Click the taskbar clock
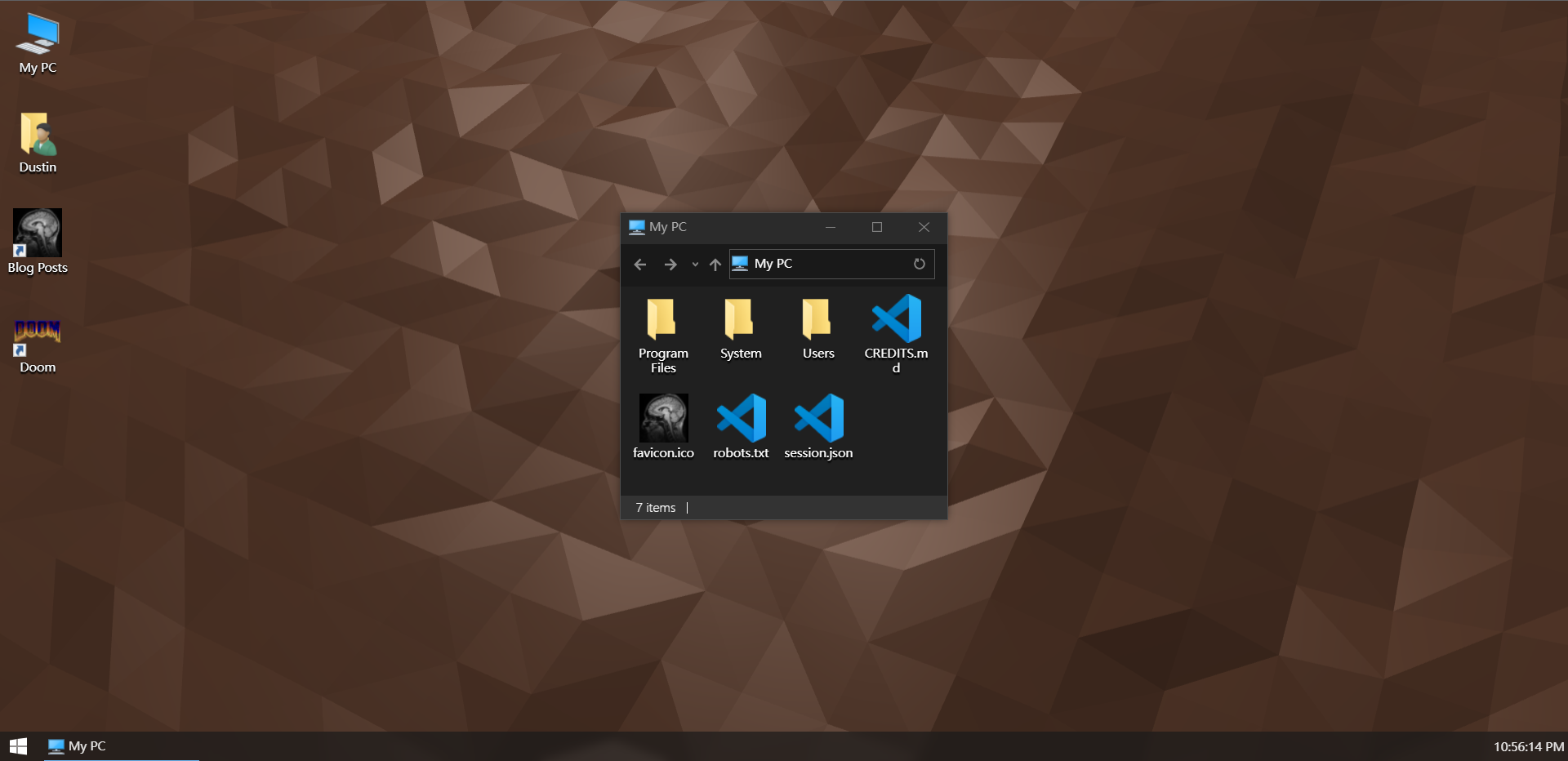 pyautogui.click(x=1528, y=746)
